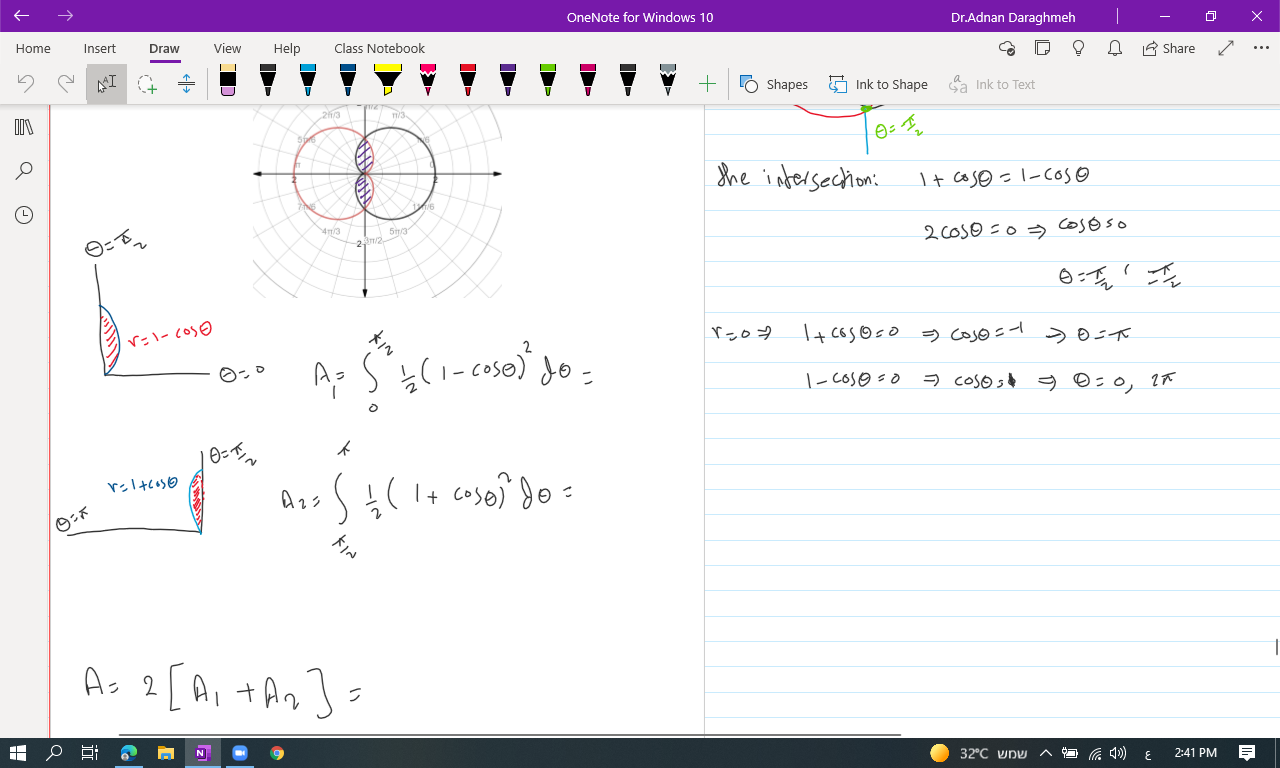Select the Lasso Select tool
Viewport: 1280px width, 768px height.
147,84
